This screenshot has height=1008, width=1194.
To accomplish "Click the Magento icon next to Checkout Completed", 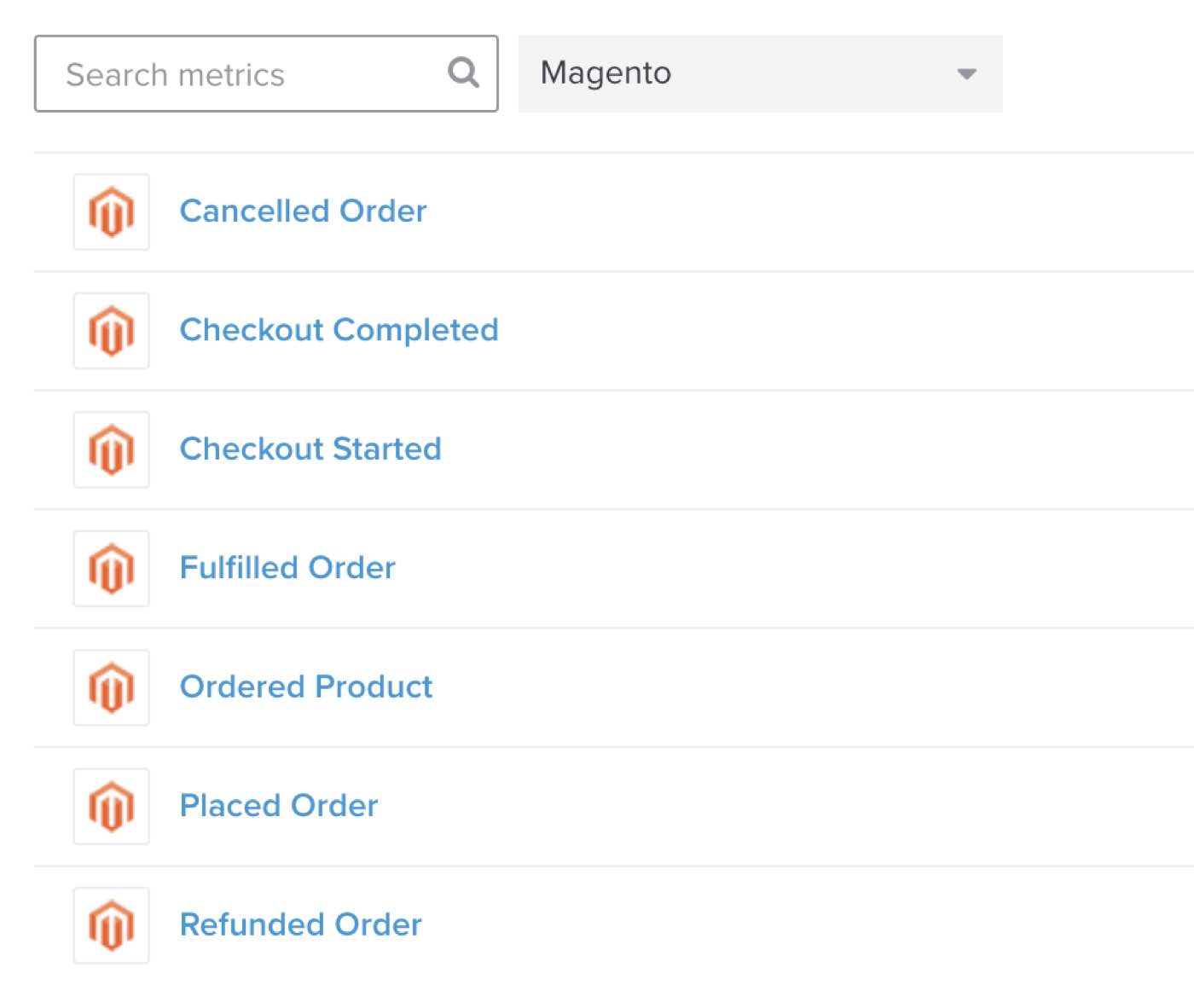I will (x=111, y=331).
